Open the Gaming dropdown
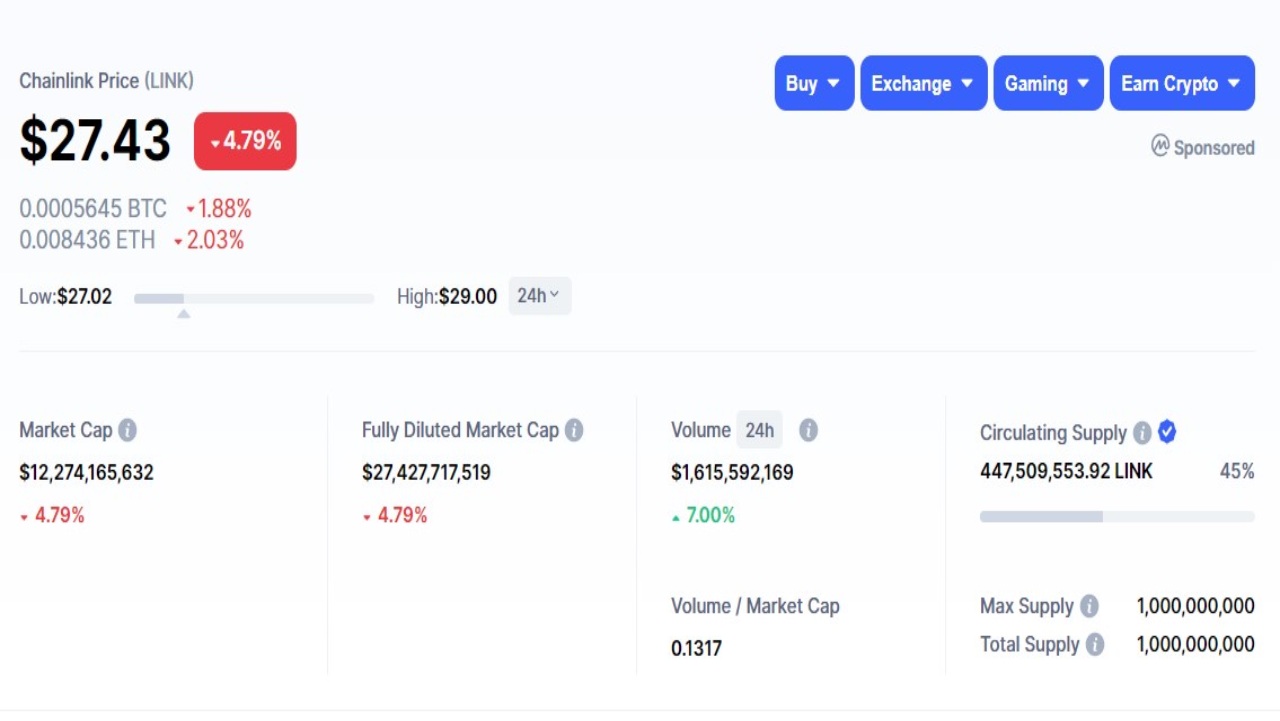 pos(1048,83)
